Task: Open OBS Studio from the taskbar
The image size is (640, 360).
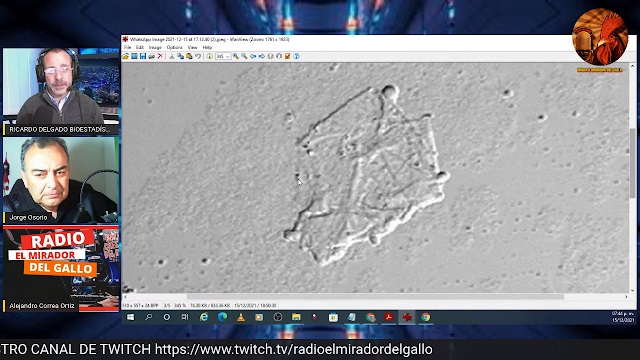Action: click(278, 317)
